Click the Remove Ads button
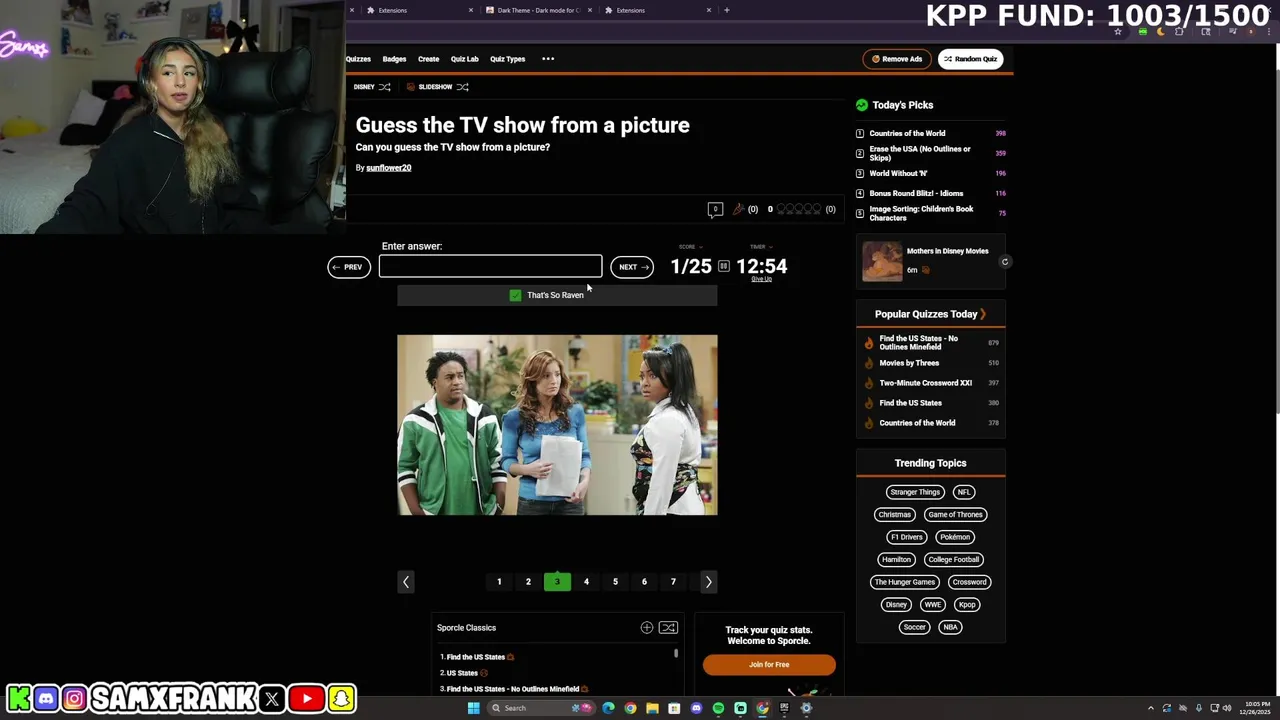 [x=897, y=59]
